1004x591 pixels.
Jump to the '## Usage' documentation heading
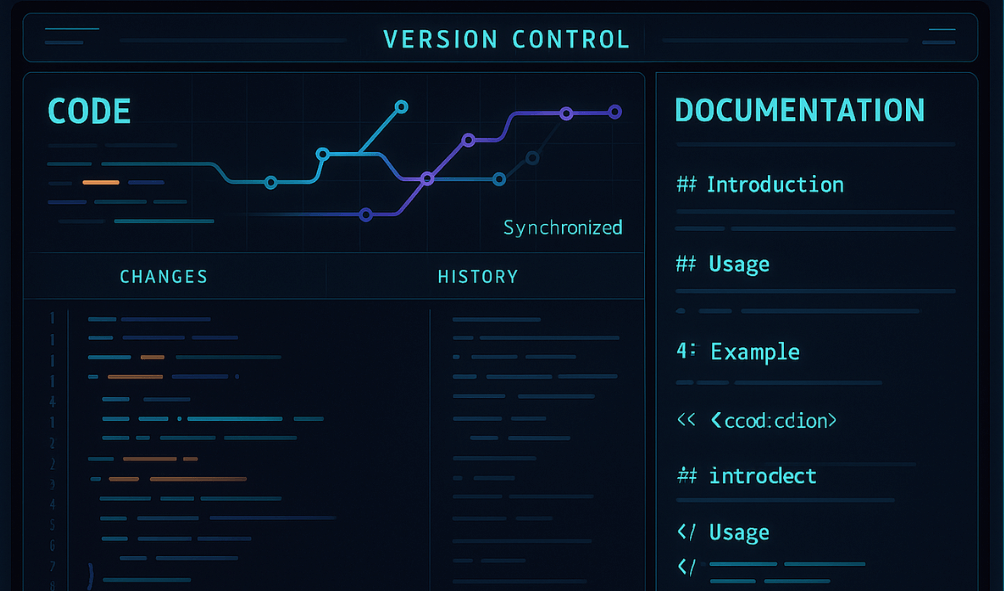pos(738,265)
